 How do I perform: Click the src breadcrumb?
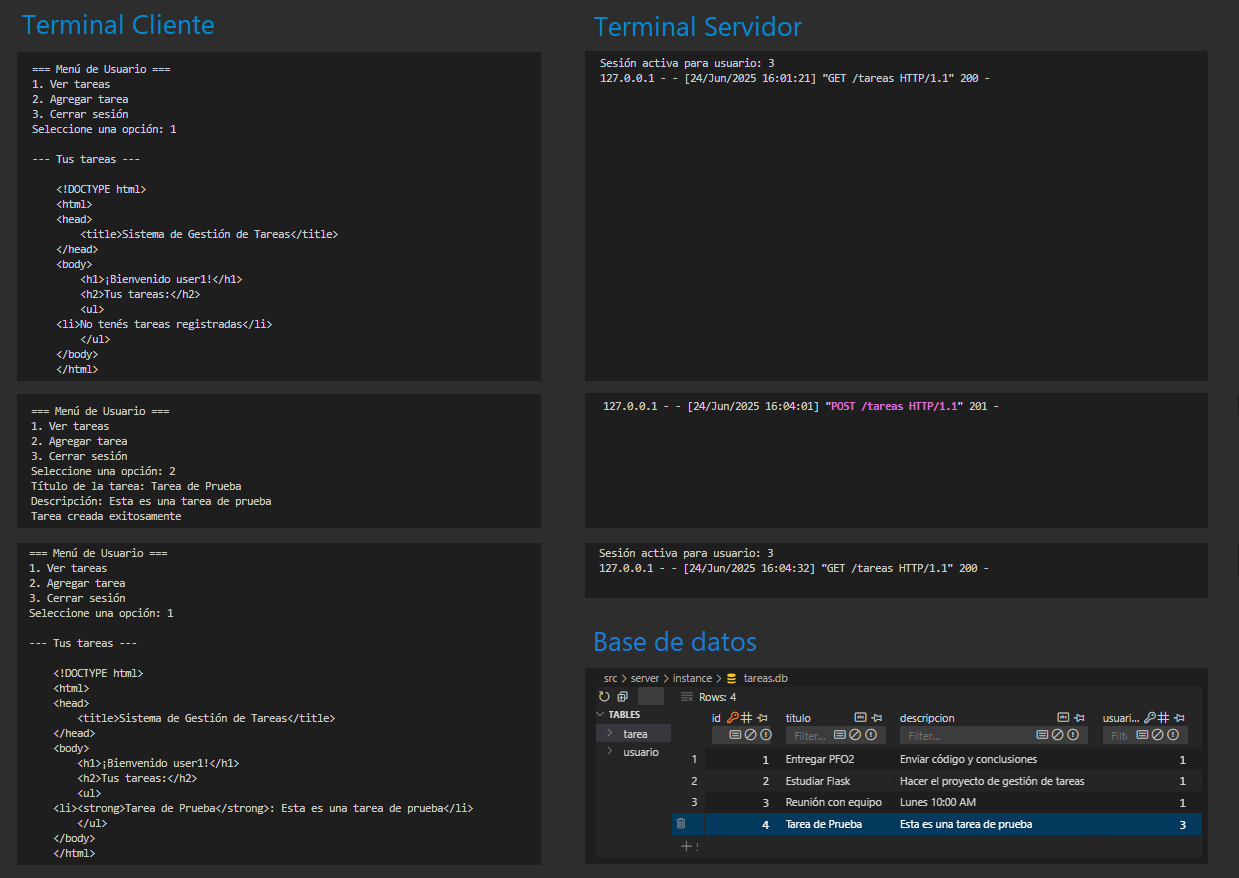click(610, 678)
